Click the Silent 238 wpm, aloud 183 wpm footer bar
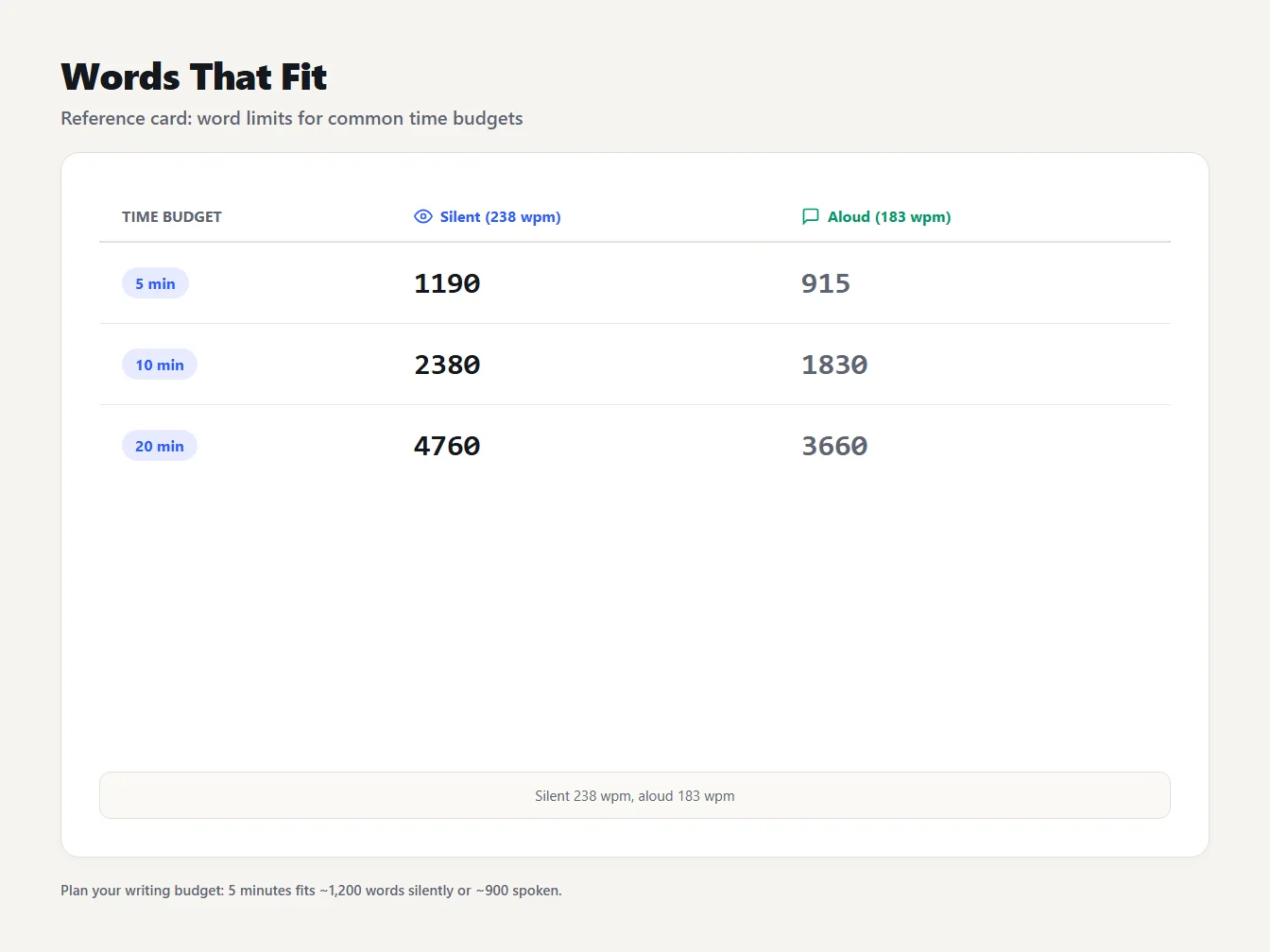Screen dimensions: 1270x952 pos(635,795)
